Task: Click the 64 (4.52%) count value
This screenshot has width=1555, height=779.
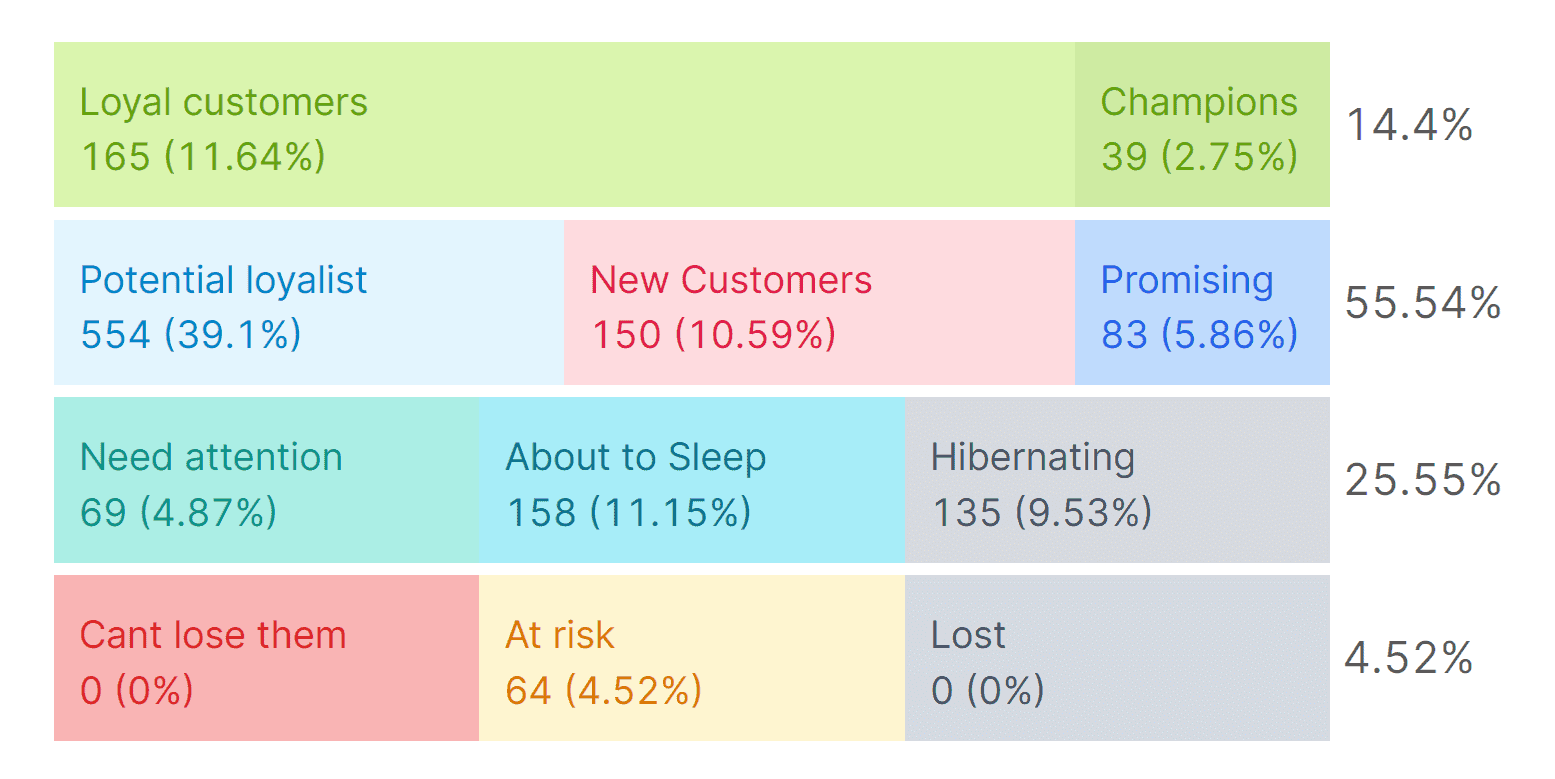Action: (x=603, y=691)
